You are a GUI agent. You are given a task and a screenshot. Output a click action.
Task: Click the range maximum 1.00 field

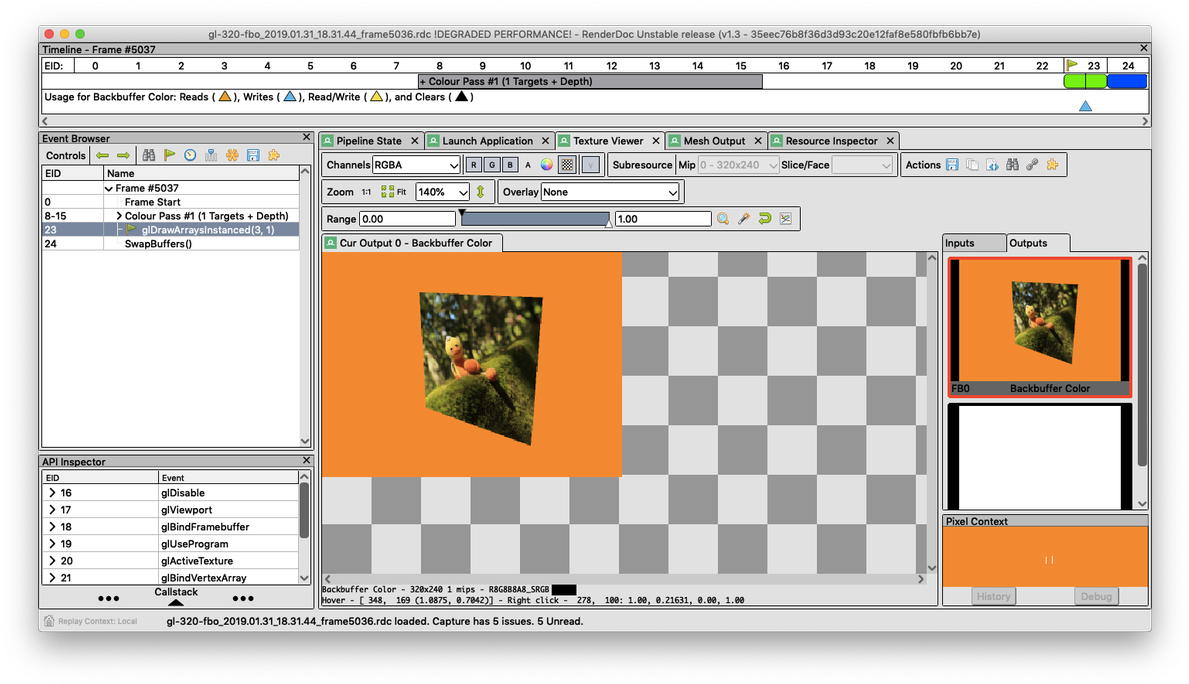(664, 219)
